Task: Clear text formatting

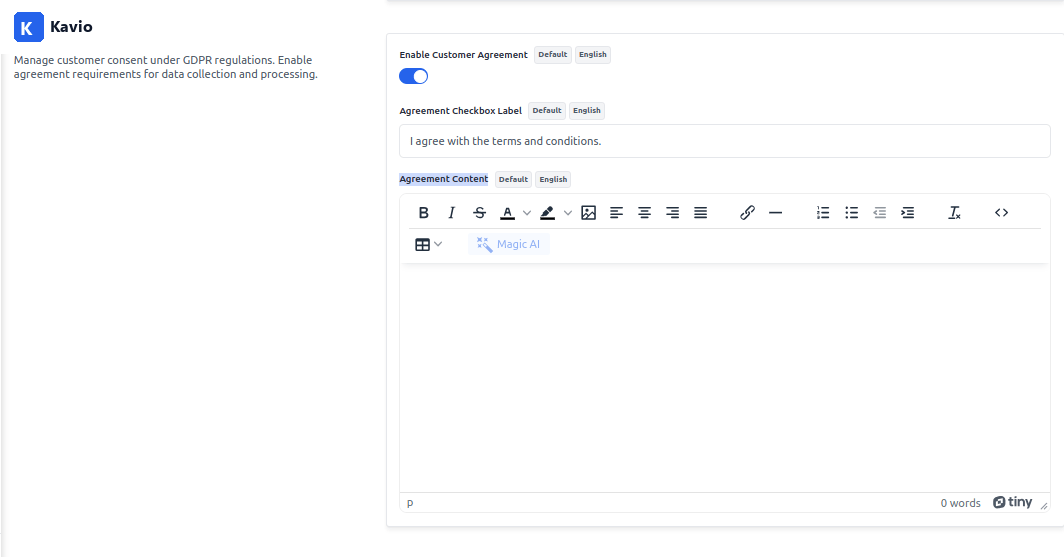Action: click(x=954, y=213)
